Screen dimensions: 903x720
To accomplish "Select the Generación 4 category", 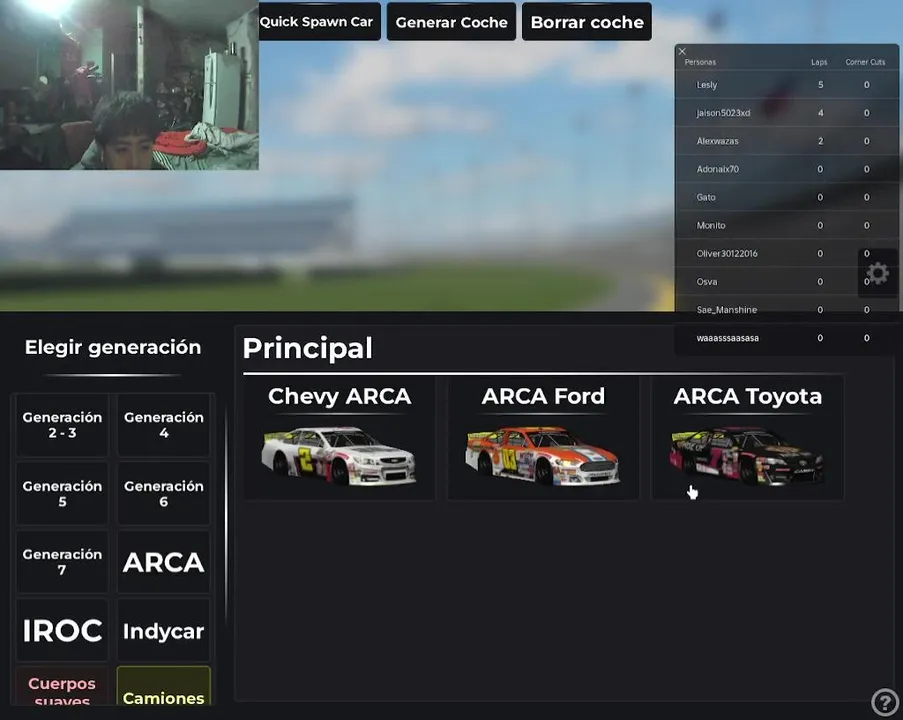I will (164, 425).
